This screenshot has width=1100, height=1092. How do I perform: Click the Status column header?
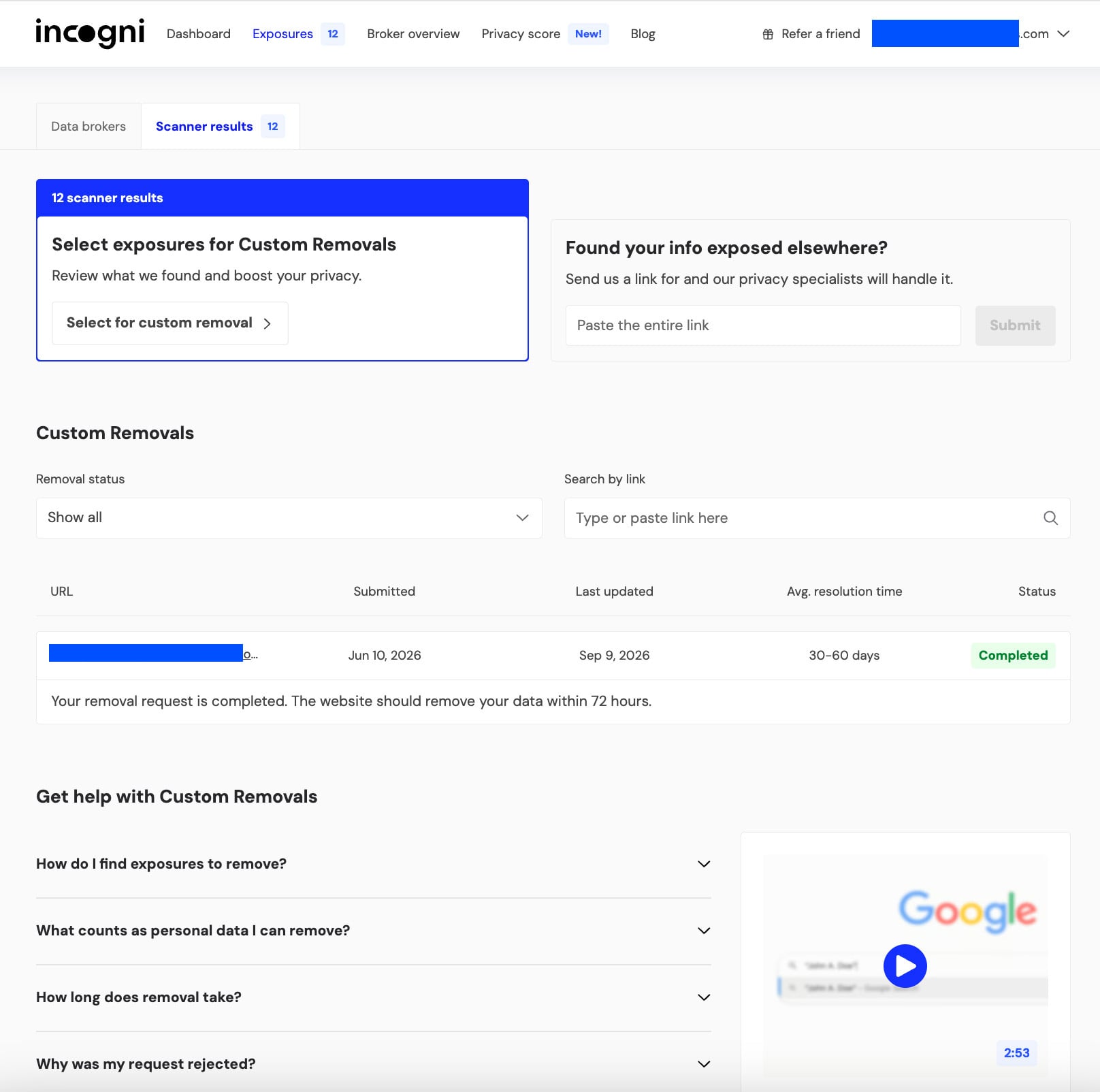(1037, 592)
